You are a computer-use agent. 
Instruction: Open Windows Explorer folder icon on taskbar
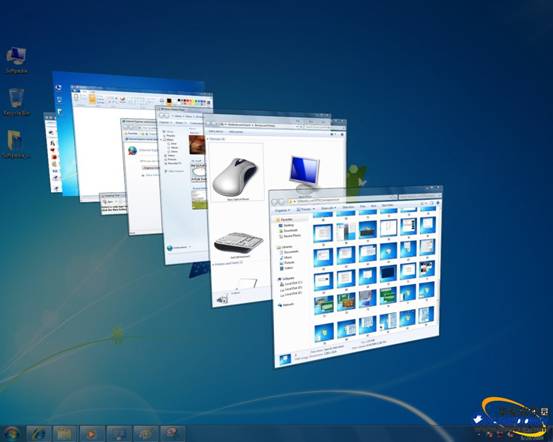pos(65,434)
